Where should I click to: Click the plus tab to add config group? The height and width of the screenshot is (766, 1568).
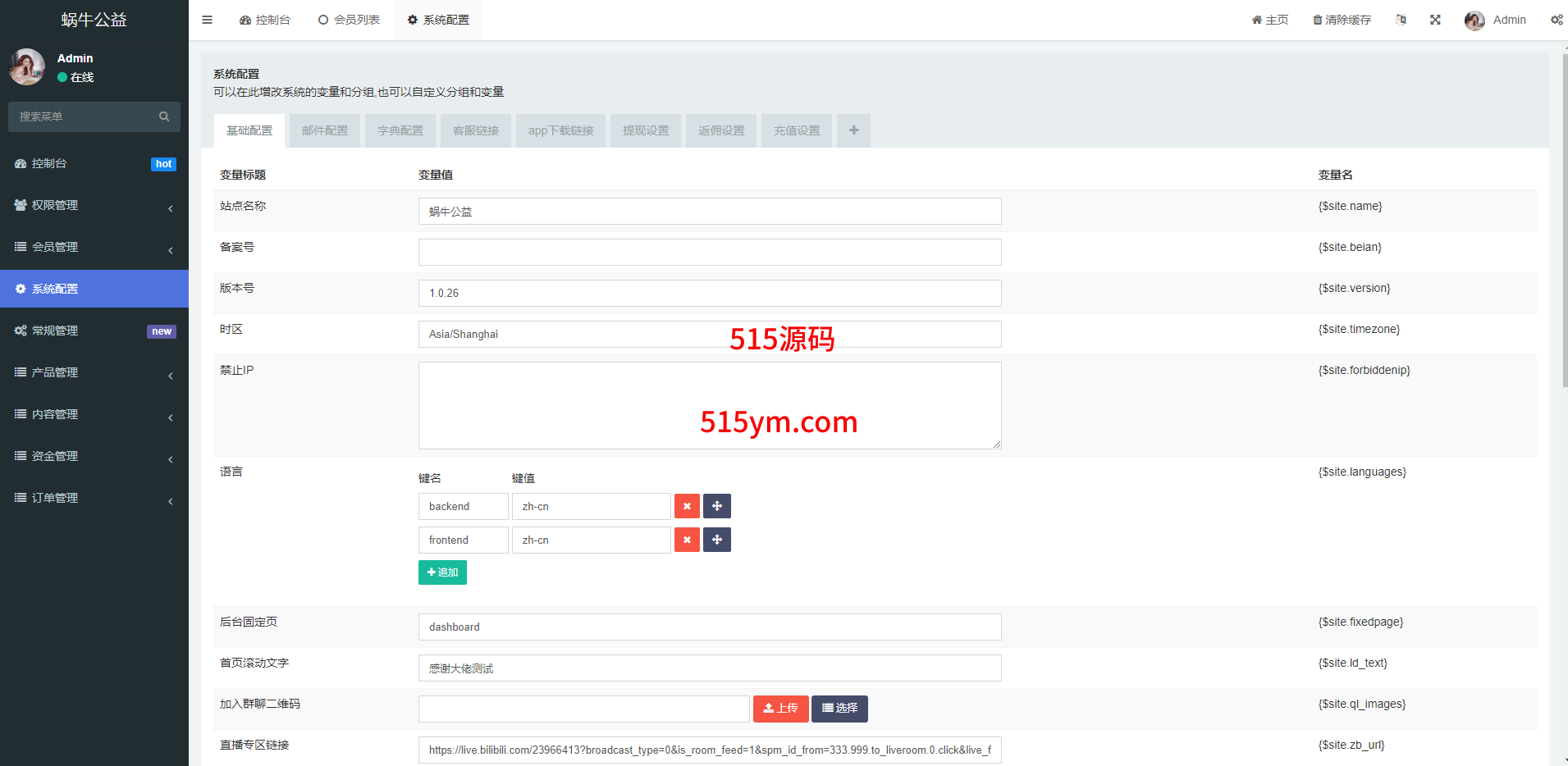tap(853, 130)
